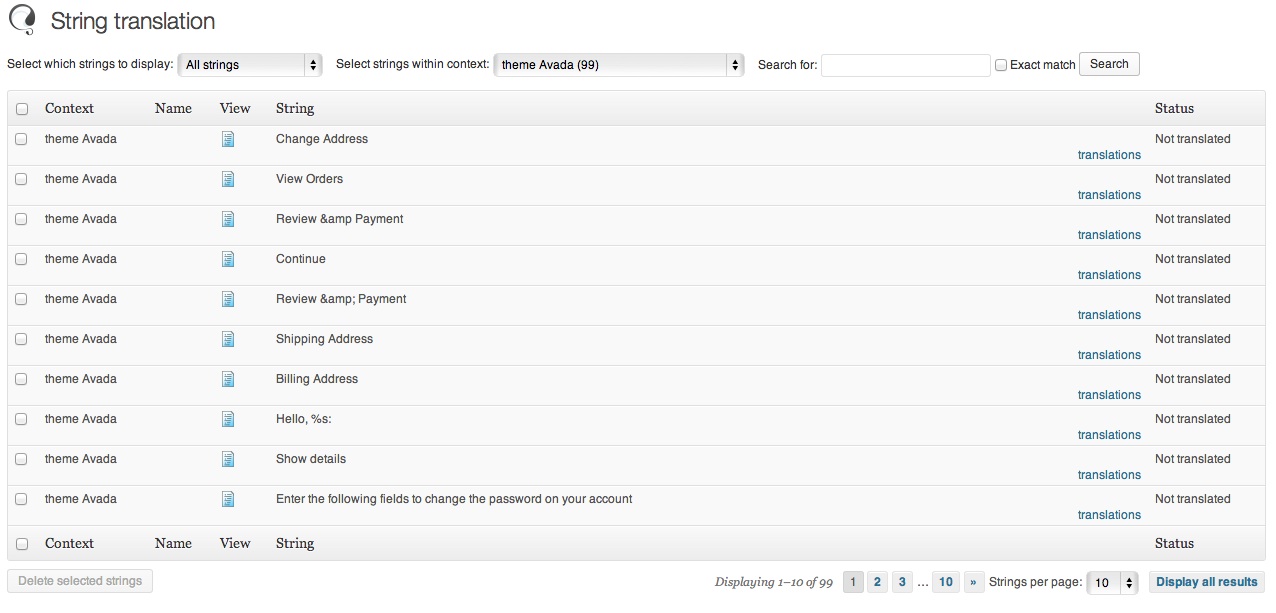
Task: Tick the checkbox for Change Address row
Action: [22, 139]
